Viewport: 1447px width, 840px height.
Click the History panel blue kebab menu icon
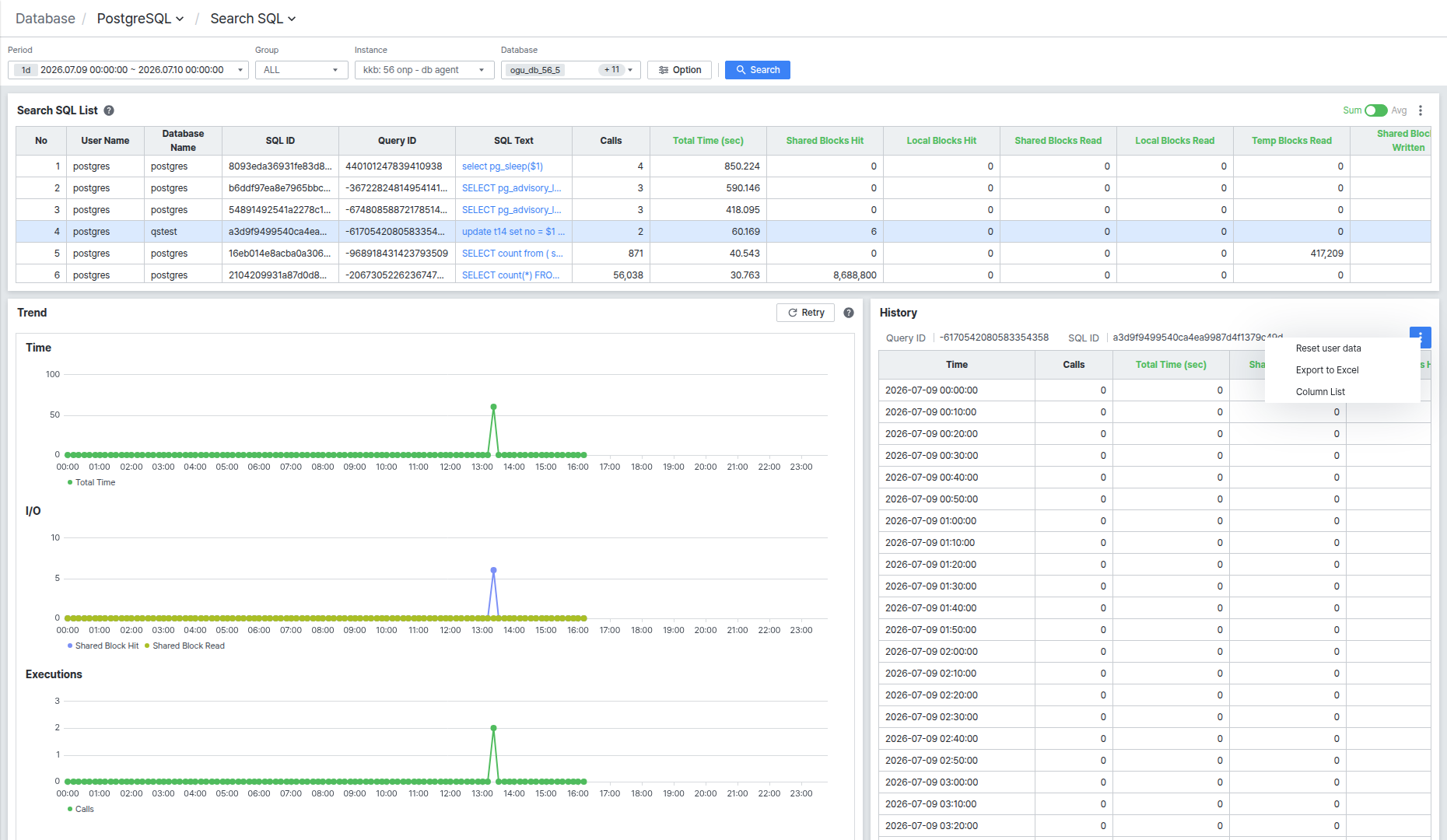(x=1421, y=337)
